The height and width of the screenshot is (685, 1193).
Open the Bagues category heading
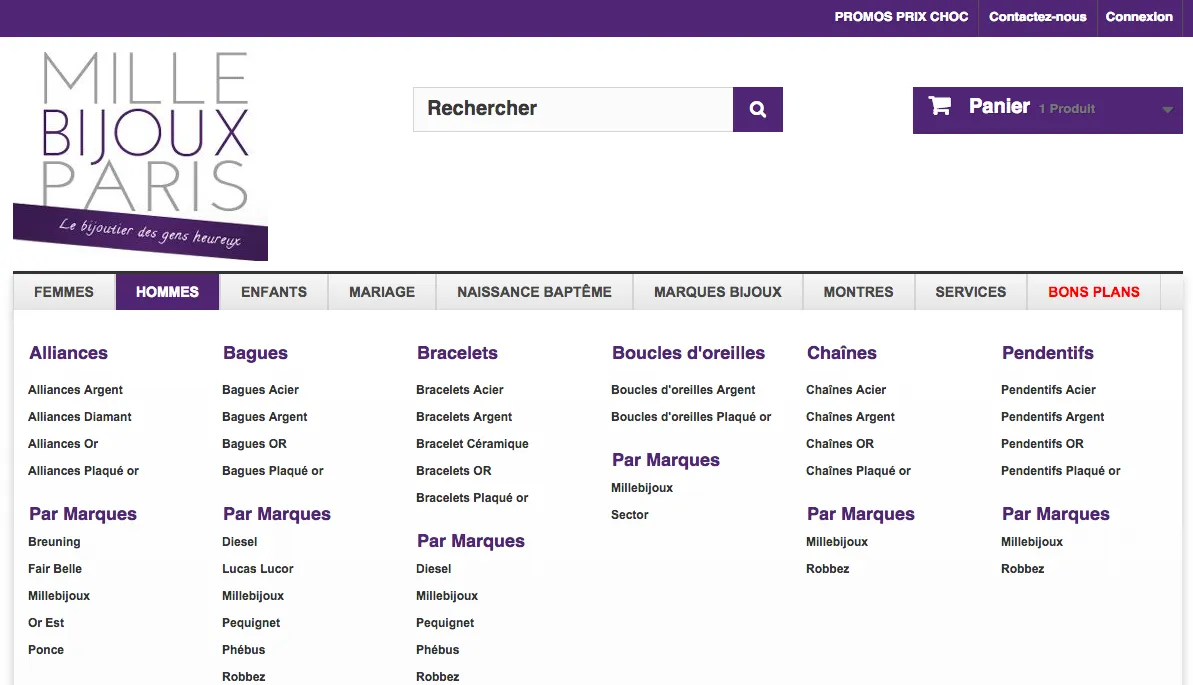point(255,353)
